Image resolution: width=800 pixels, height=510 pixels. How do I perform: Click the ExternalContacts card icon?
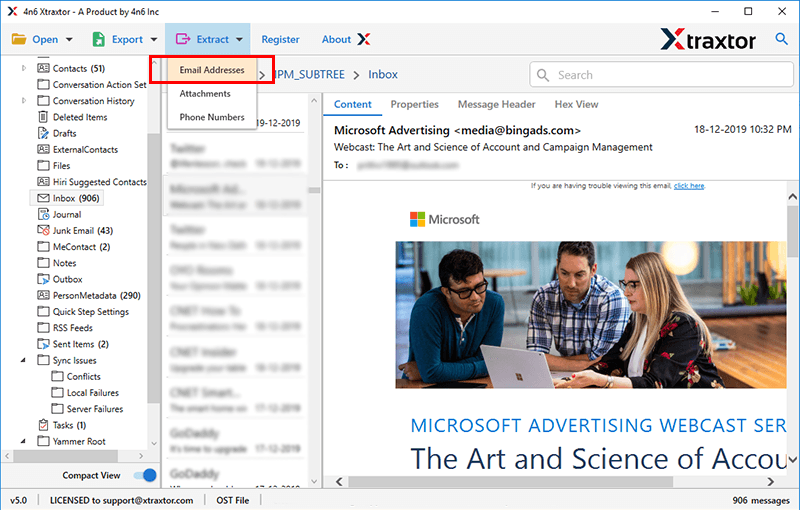43,149
